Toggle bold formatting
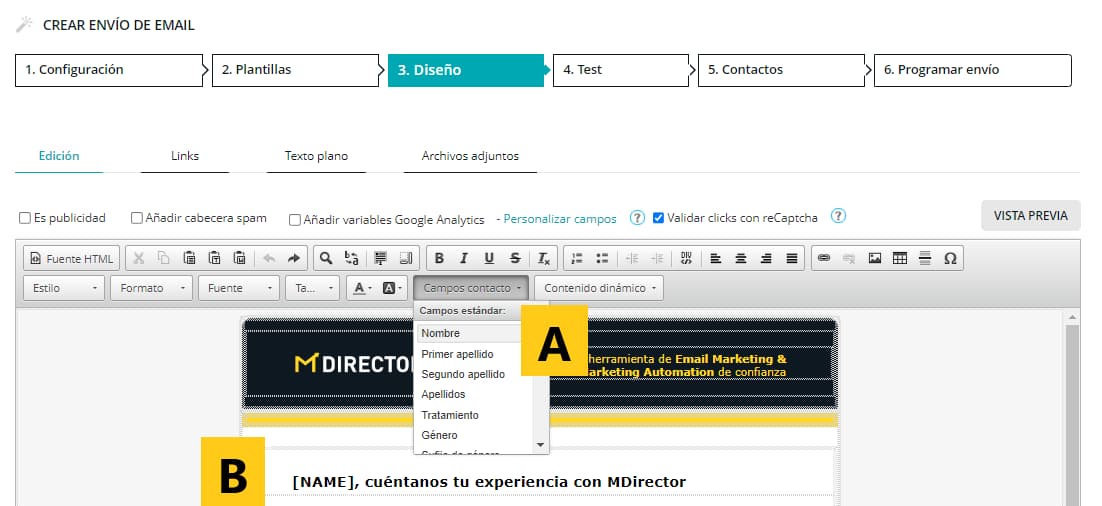This screenshot has width=1102, height=506. [439, 259]
